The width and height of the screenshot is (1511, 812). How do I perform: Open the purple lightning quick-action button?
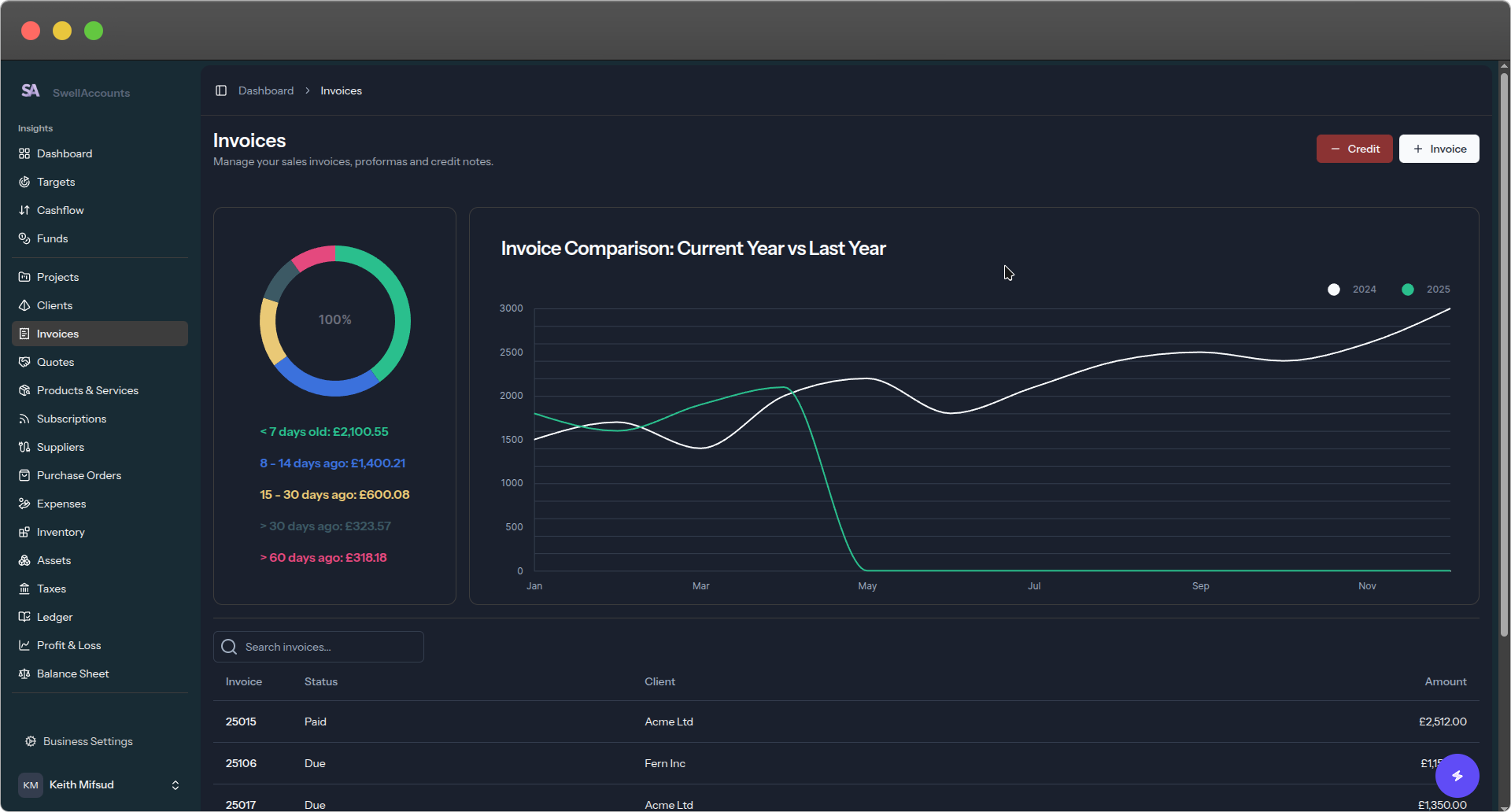[x=1457, y=776]
